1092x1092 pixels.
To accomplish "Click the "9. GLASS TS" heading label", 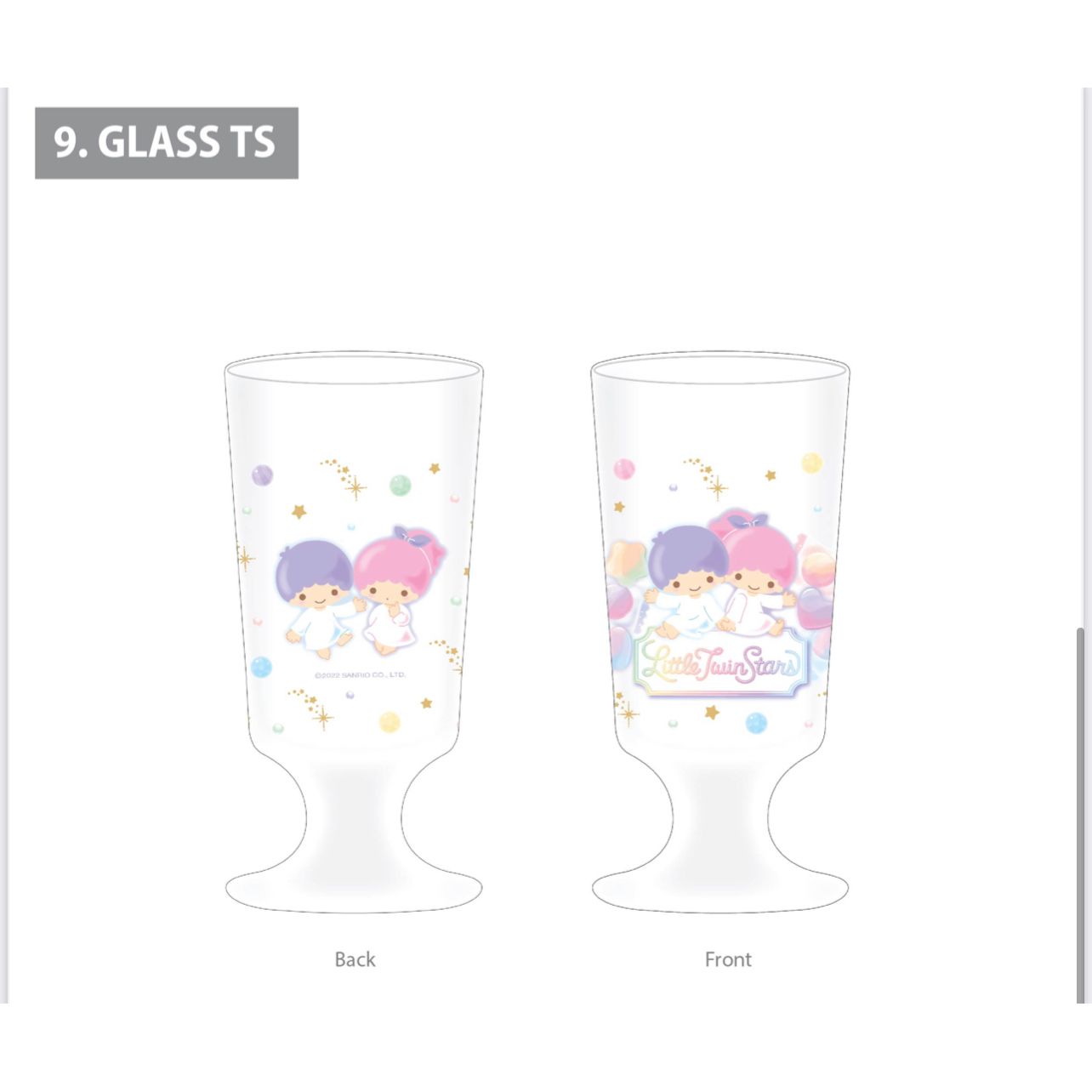I will [166, 143].
